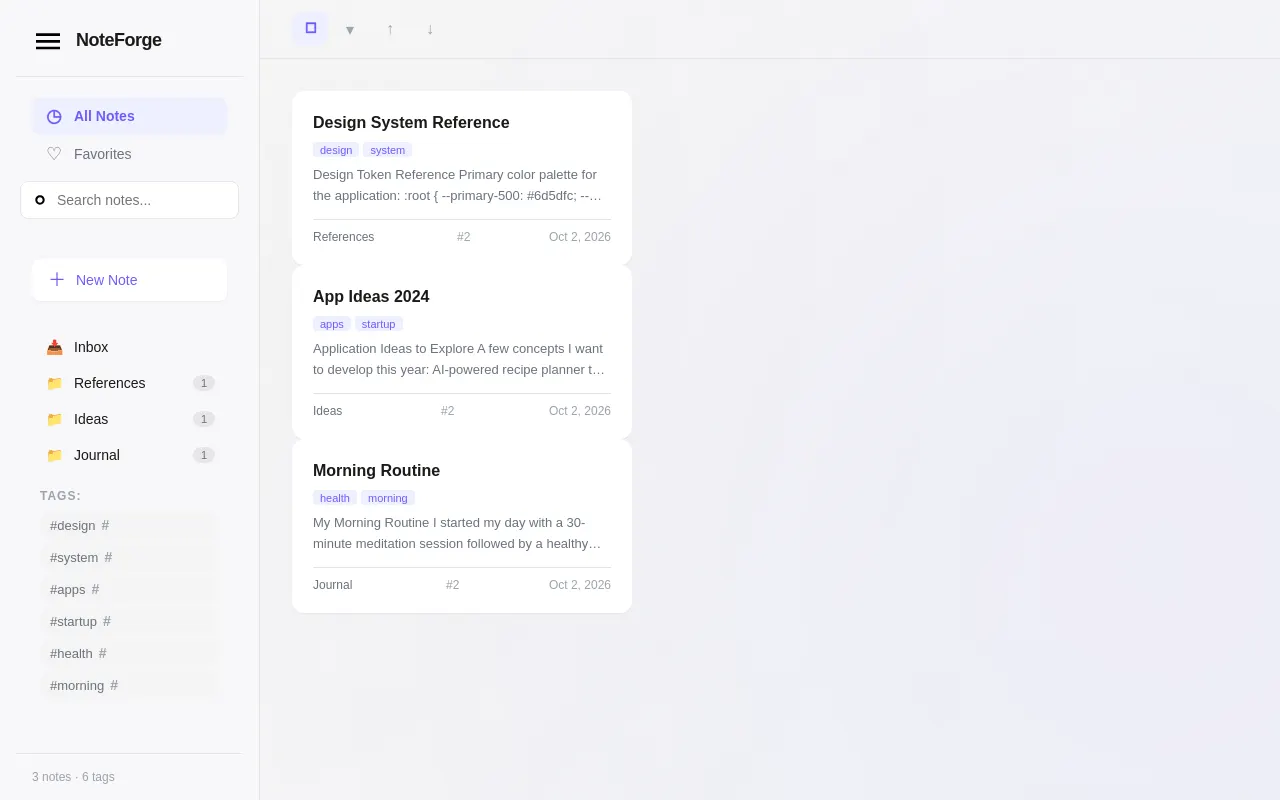Click the hash icon next to #startup
This screenshot has width=1280, height=800.
107,621
